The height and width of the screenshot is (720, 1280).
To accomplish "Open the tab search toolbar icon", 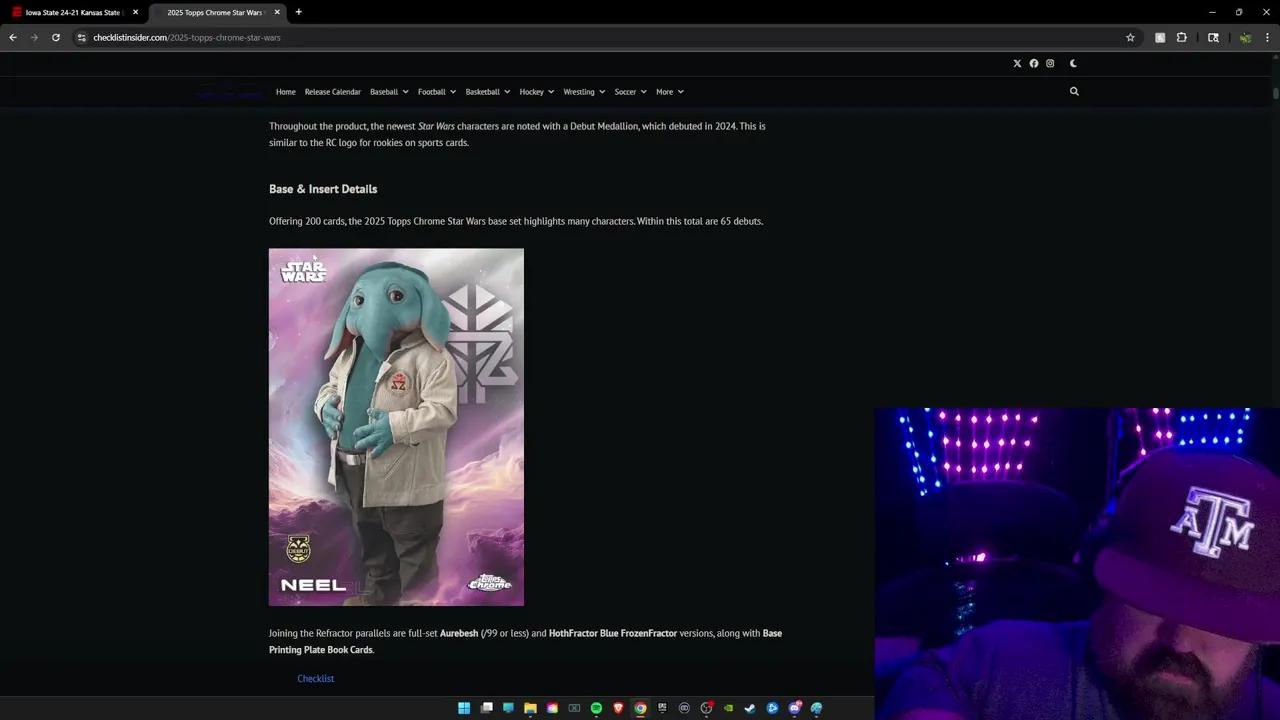I will (1213, 37).
